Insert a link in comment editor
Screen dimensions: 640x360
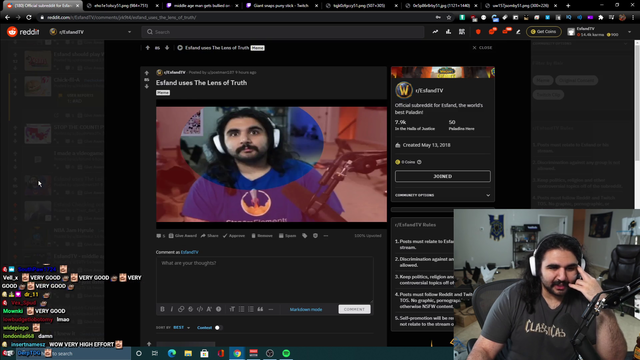[181, 309]
